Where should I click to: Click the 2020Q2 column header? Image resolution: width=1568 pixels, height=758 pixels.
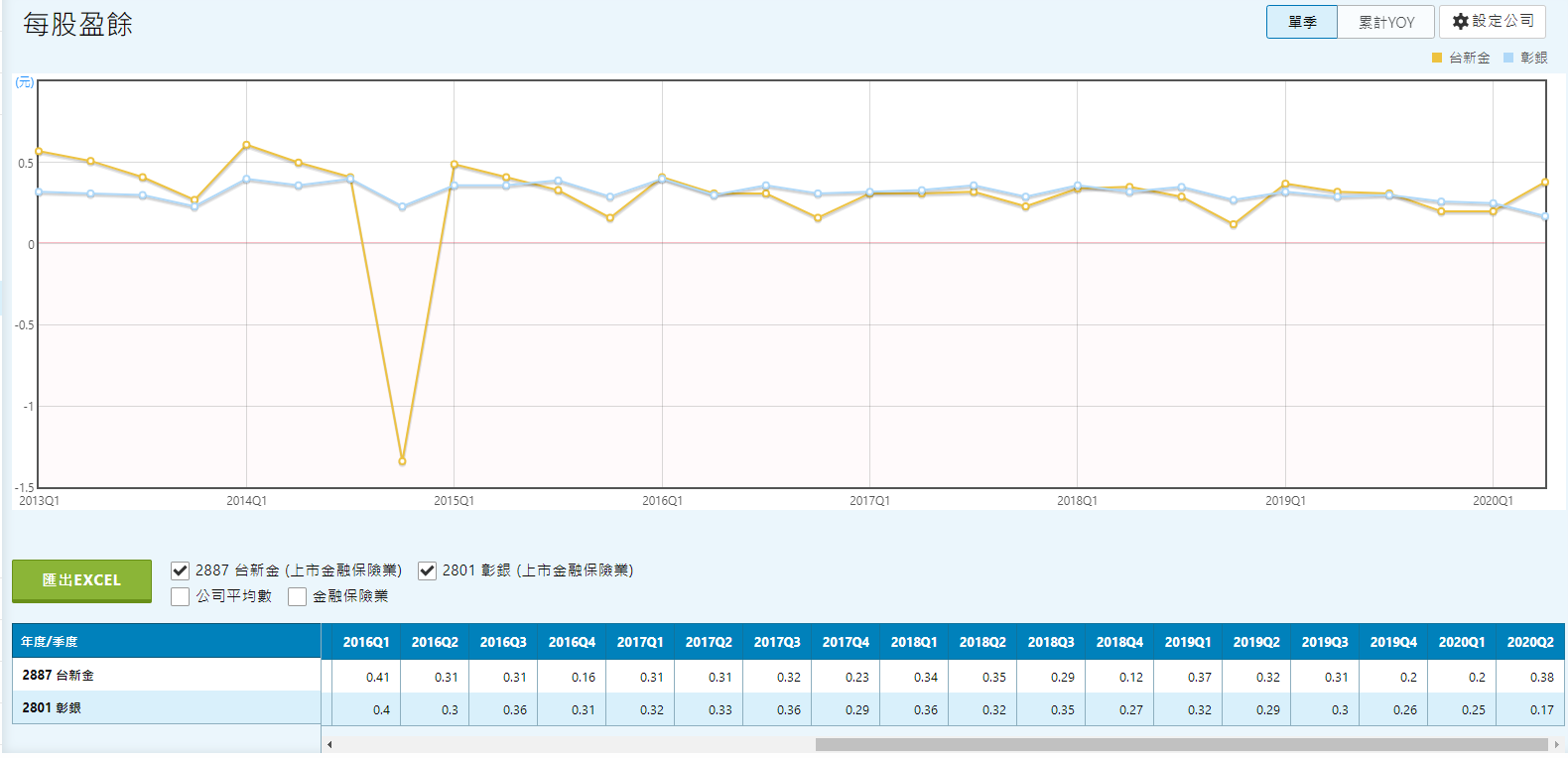pos(1530,642)
